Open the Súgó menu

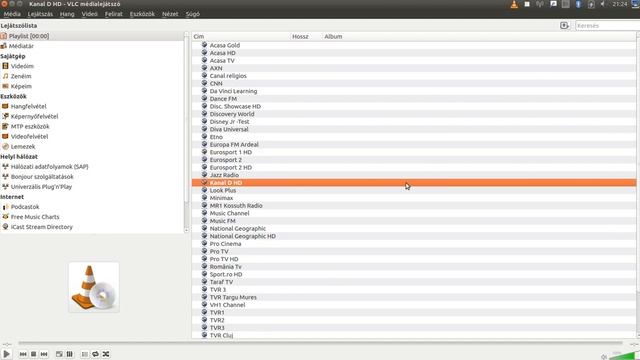193,14
